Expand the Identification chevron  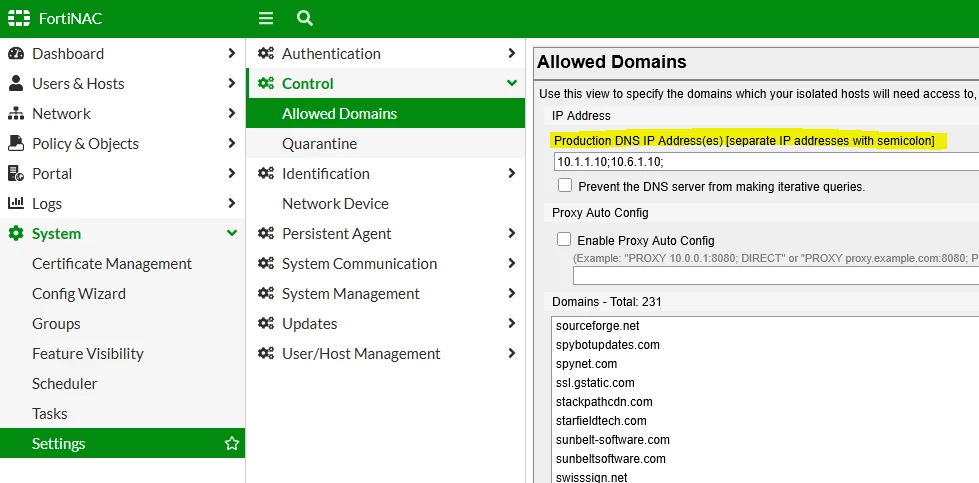point(512,173)
